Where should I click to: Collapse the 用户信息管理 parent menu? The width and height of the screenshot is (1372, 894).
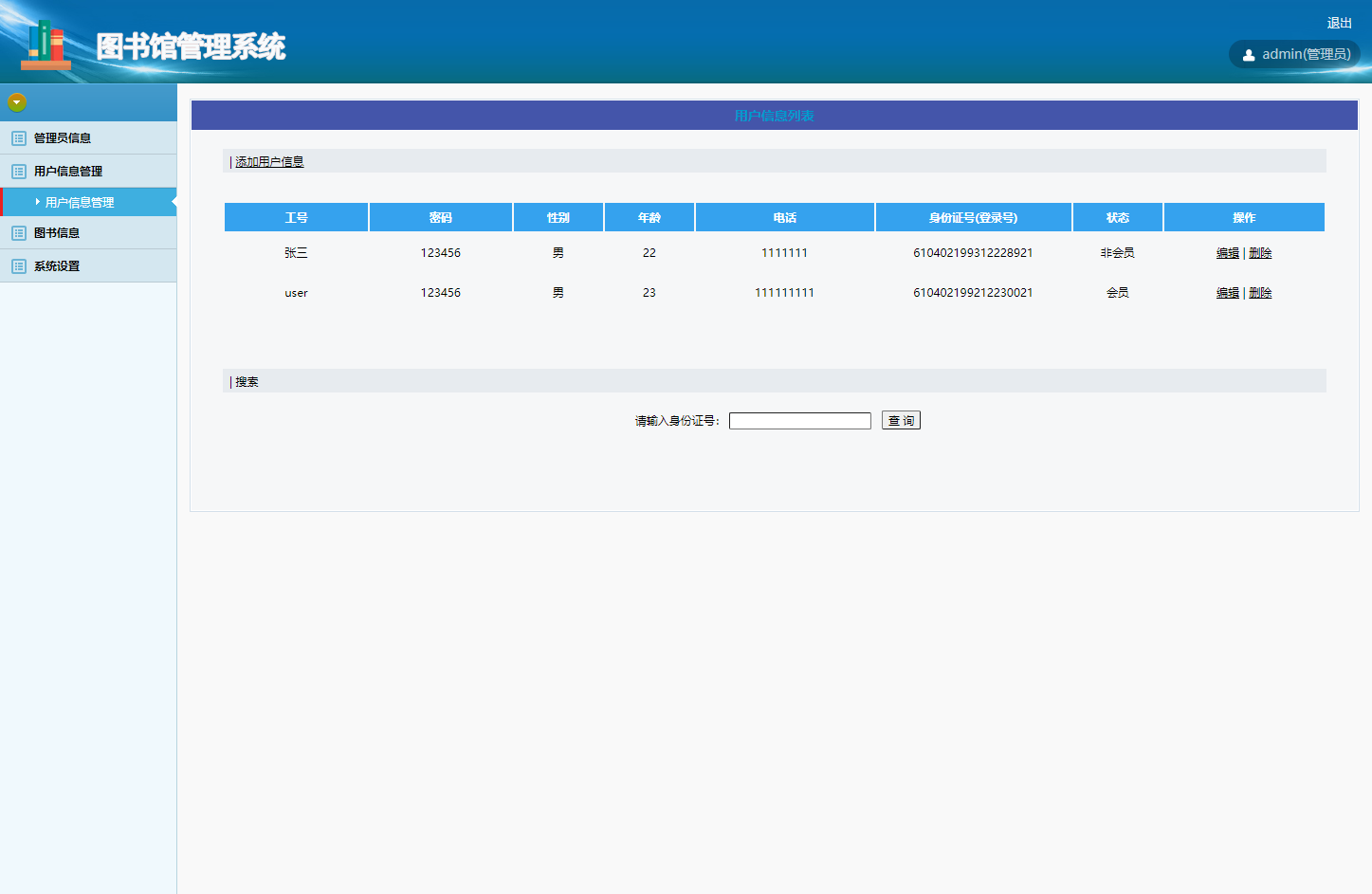[68, 172]
